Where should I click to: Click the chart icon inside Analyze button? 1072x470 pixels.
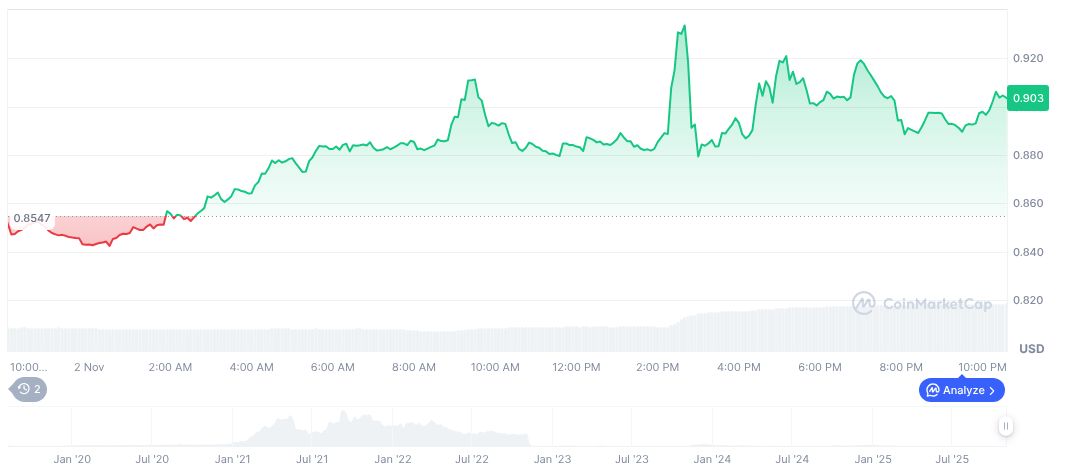pyautogui.click(x=932, y=390)
